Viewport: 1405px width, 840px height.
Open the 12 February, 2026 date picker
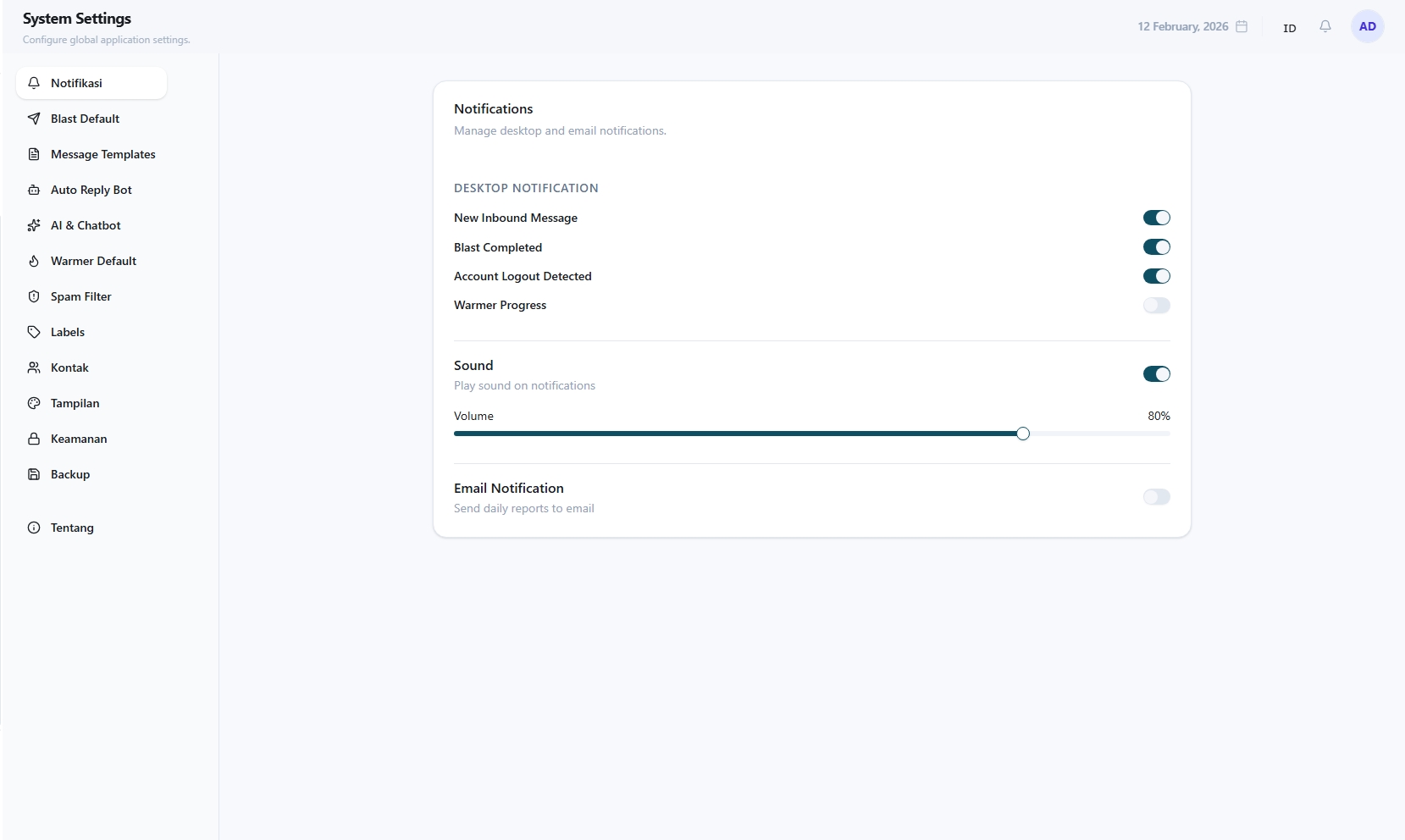coord(1182,26)
